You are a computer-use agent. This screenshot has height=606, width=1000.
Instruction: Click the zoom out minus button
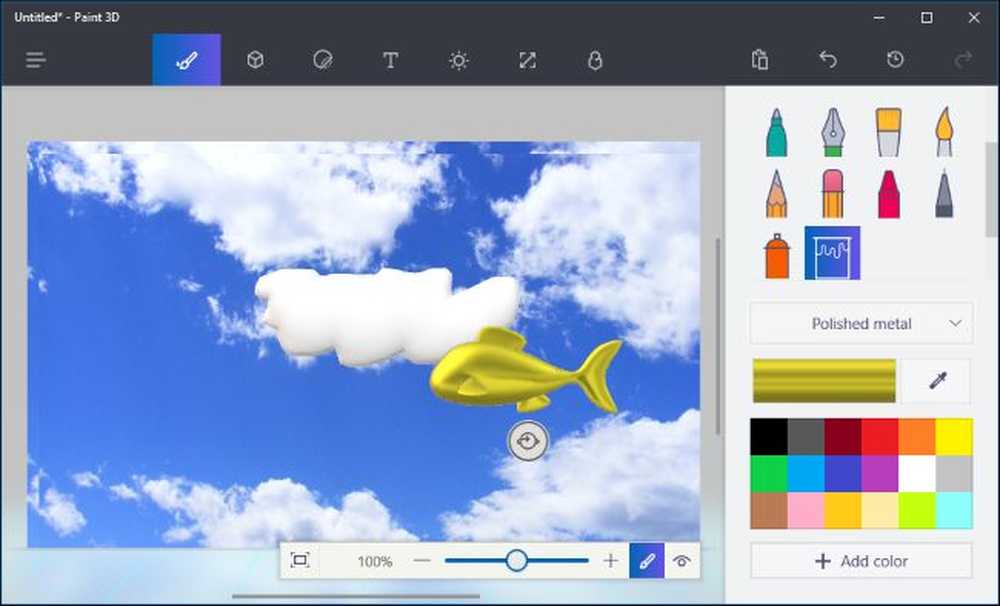(x=422, y=561)
